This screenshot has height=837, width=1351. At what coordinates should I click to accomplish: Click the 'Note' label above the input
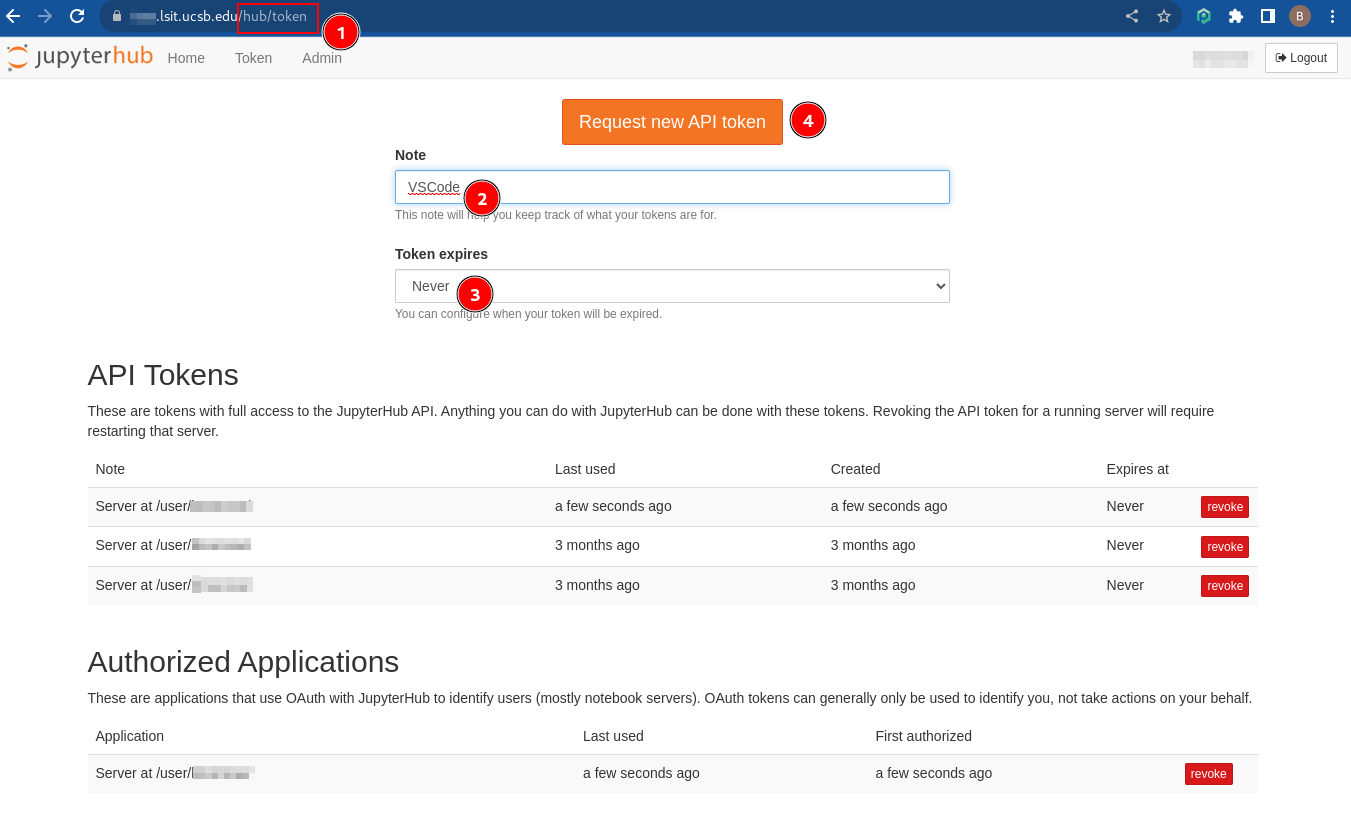click(410, 155)
